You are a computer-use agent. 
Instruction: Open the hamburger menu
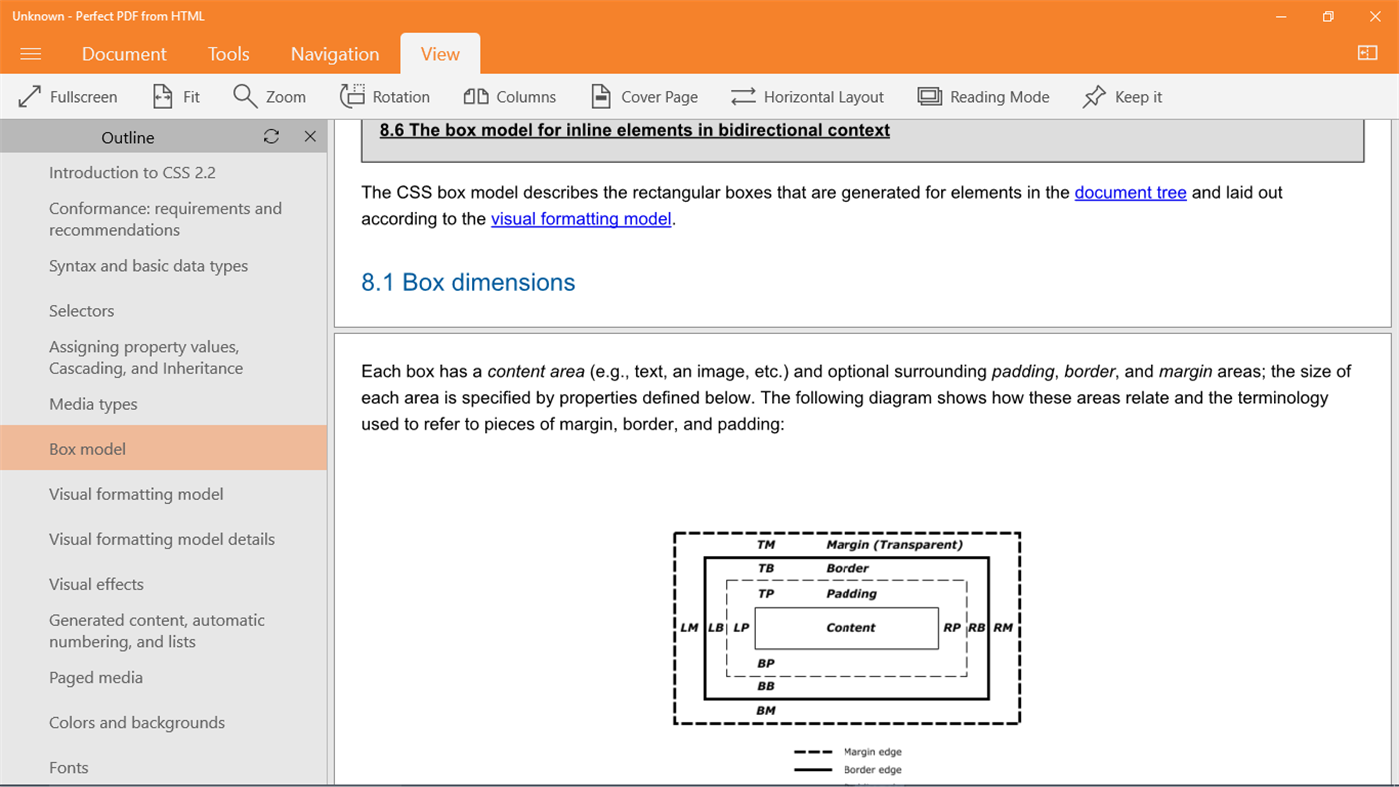(x=30, y=54)
